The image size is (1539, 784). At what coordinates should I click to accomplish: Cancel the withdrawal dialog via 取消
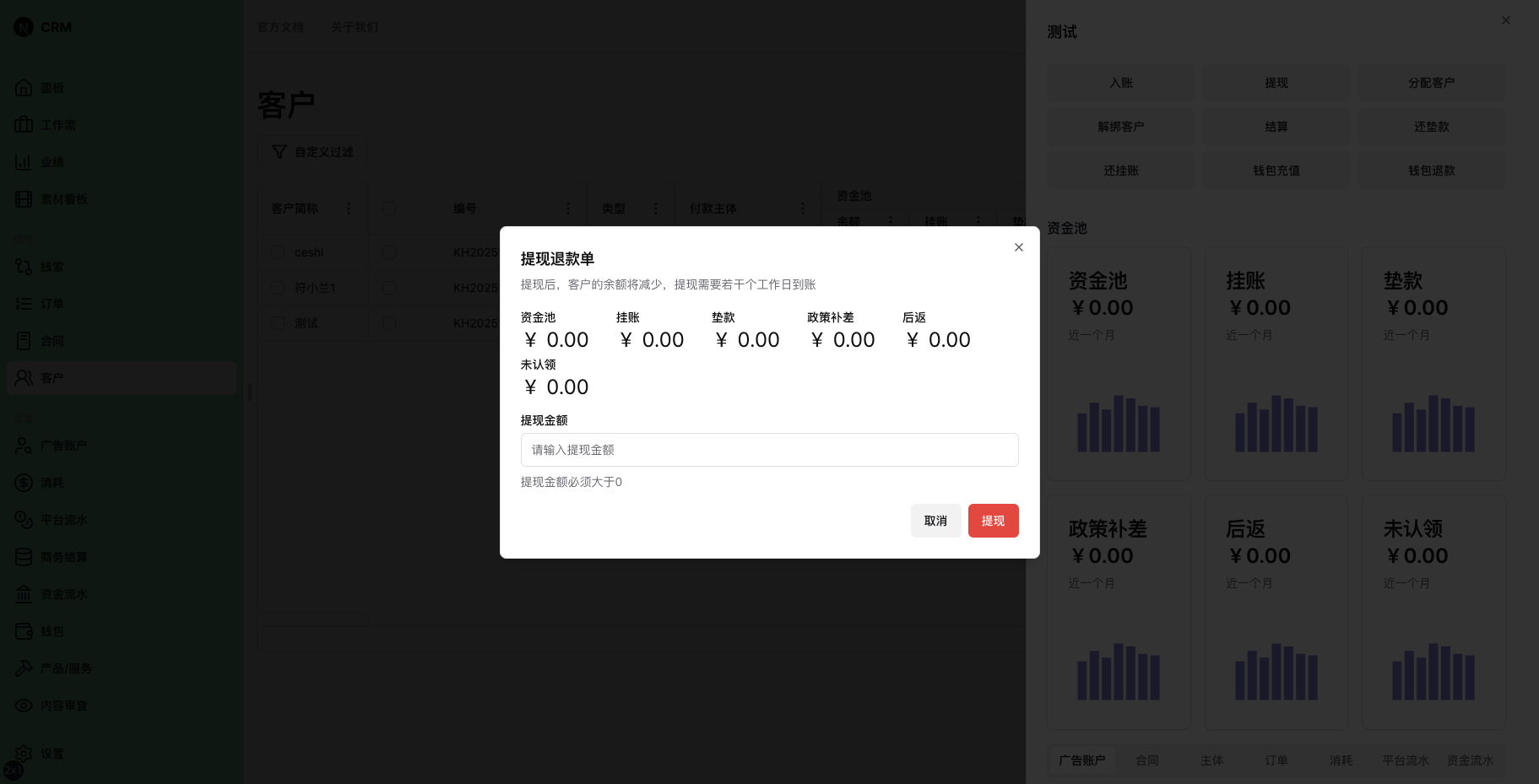tap(935, 521)
